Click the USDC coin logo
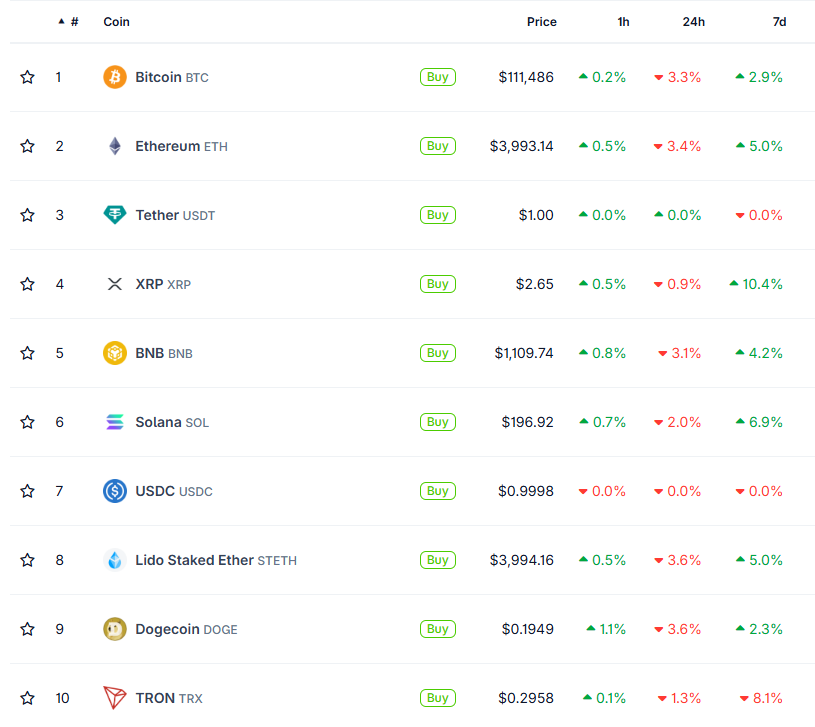 [115, 491]
